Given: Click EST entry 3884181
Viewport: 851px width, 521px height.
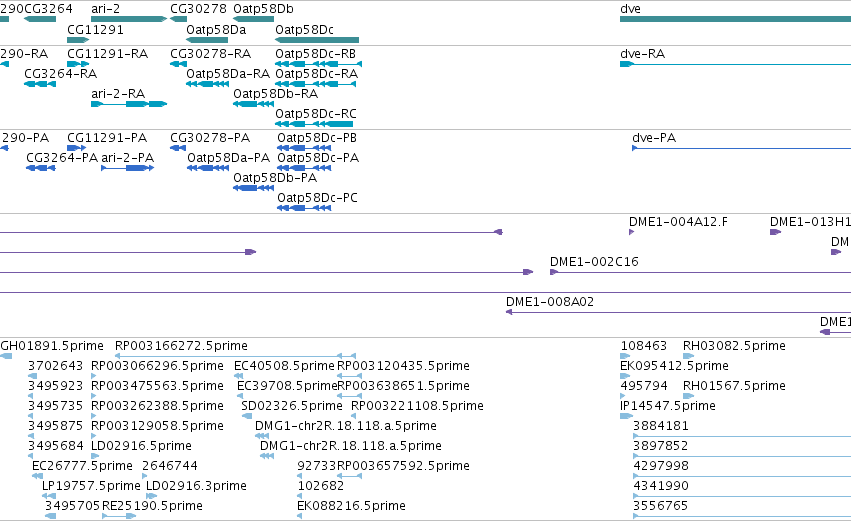Looking at the screenshot, I should point(661,426).
